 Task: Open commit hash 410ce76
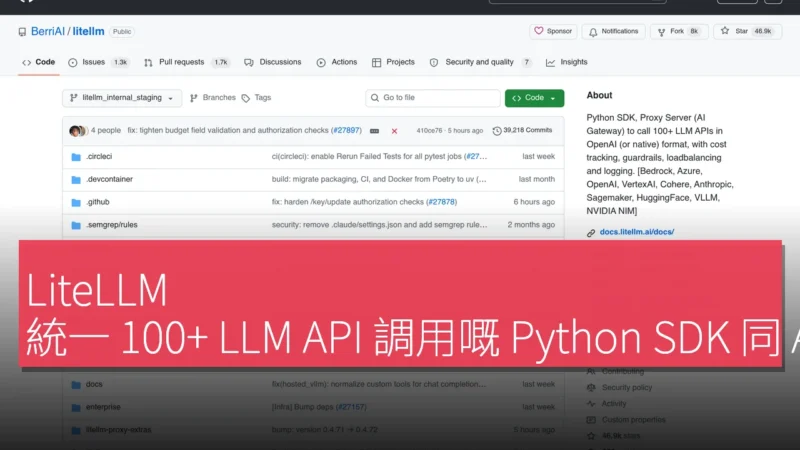click(429, 131)
